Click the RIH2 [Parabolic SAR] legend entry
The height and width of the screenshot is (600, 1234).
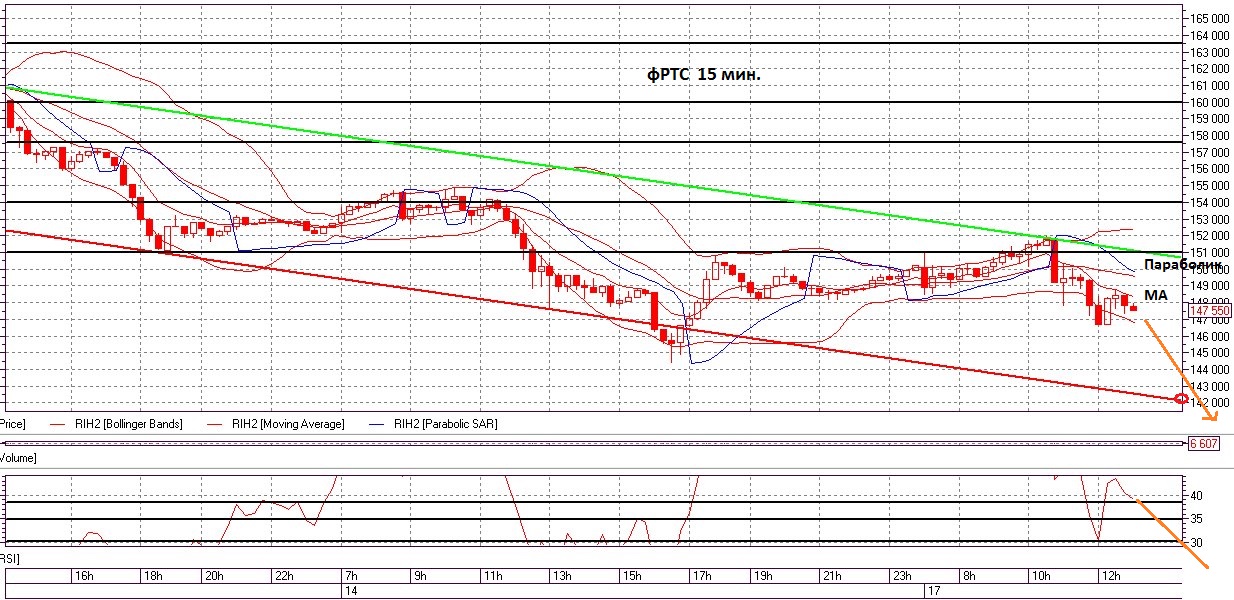click(x=434, y=424)
